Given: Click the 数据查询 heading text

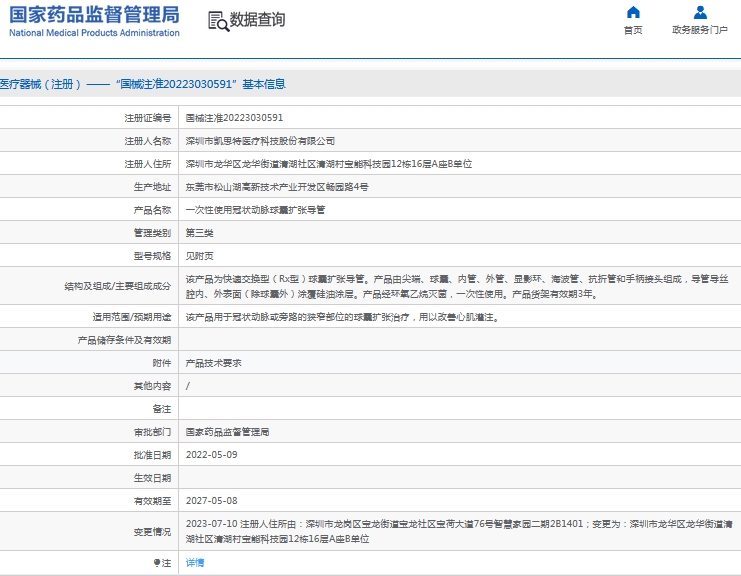Looking at the screenshot, I should click(x=258, y=20).
